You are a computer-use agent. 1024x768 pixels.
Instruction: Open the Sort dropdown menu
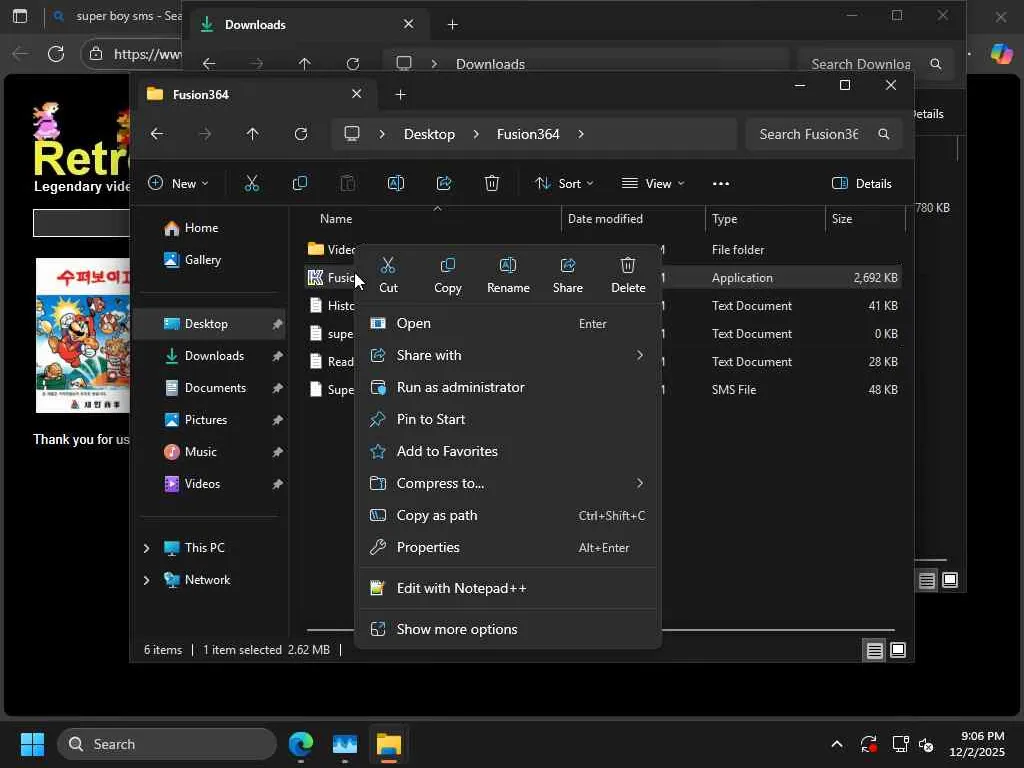[x=564, y=183]
